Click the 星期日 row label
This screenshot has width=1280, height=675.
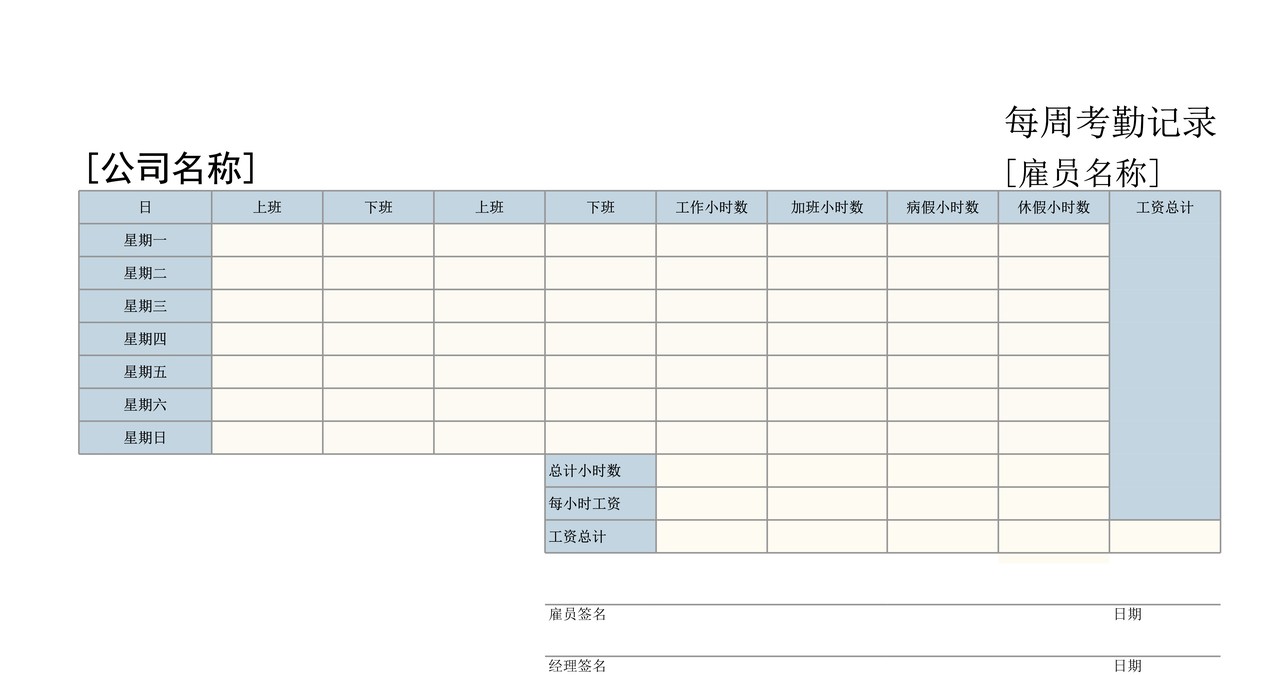(x=145, y=437)
